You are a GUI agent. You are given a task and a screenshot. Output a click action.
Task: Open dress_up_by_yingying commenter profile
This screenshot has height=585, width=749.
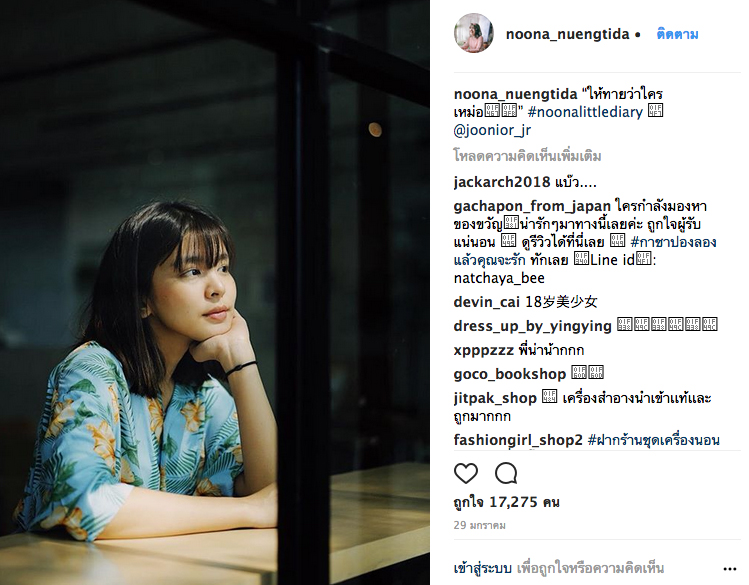pos(532,326)
